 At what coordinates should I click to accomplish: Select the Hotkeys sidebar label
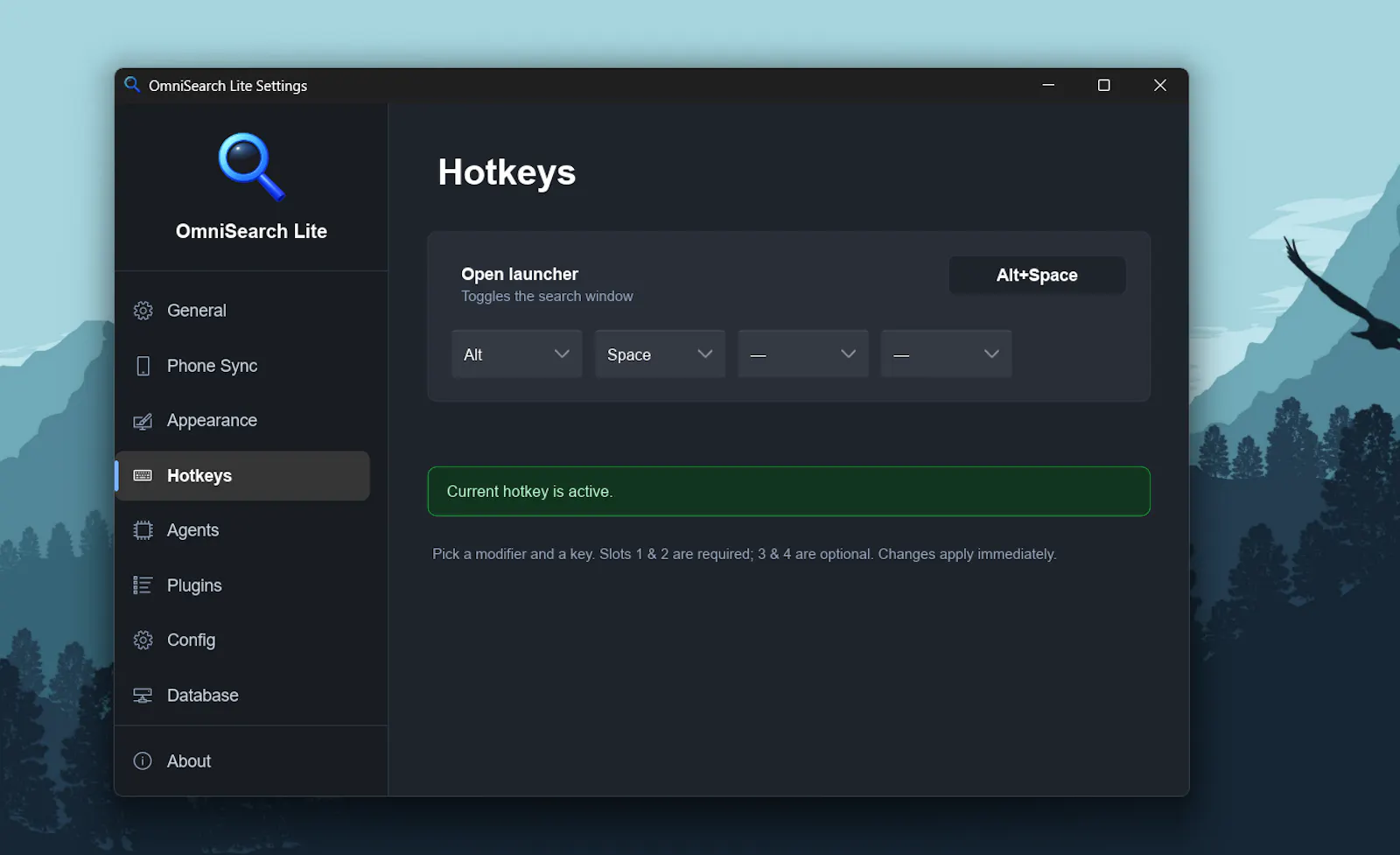coord(199,476)
